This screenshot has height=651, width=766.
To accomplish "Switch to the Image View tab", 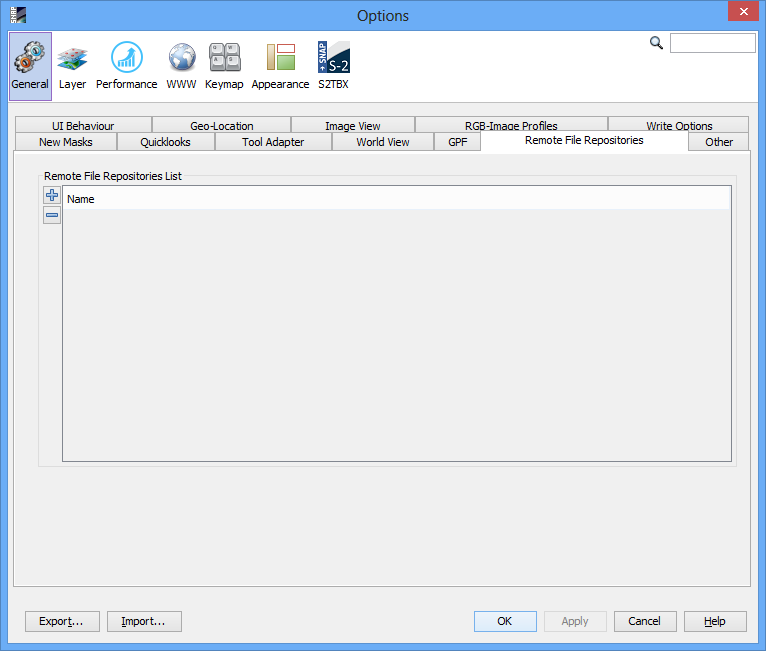I will coord(353,125).
